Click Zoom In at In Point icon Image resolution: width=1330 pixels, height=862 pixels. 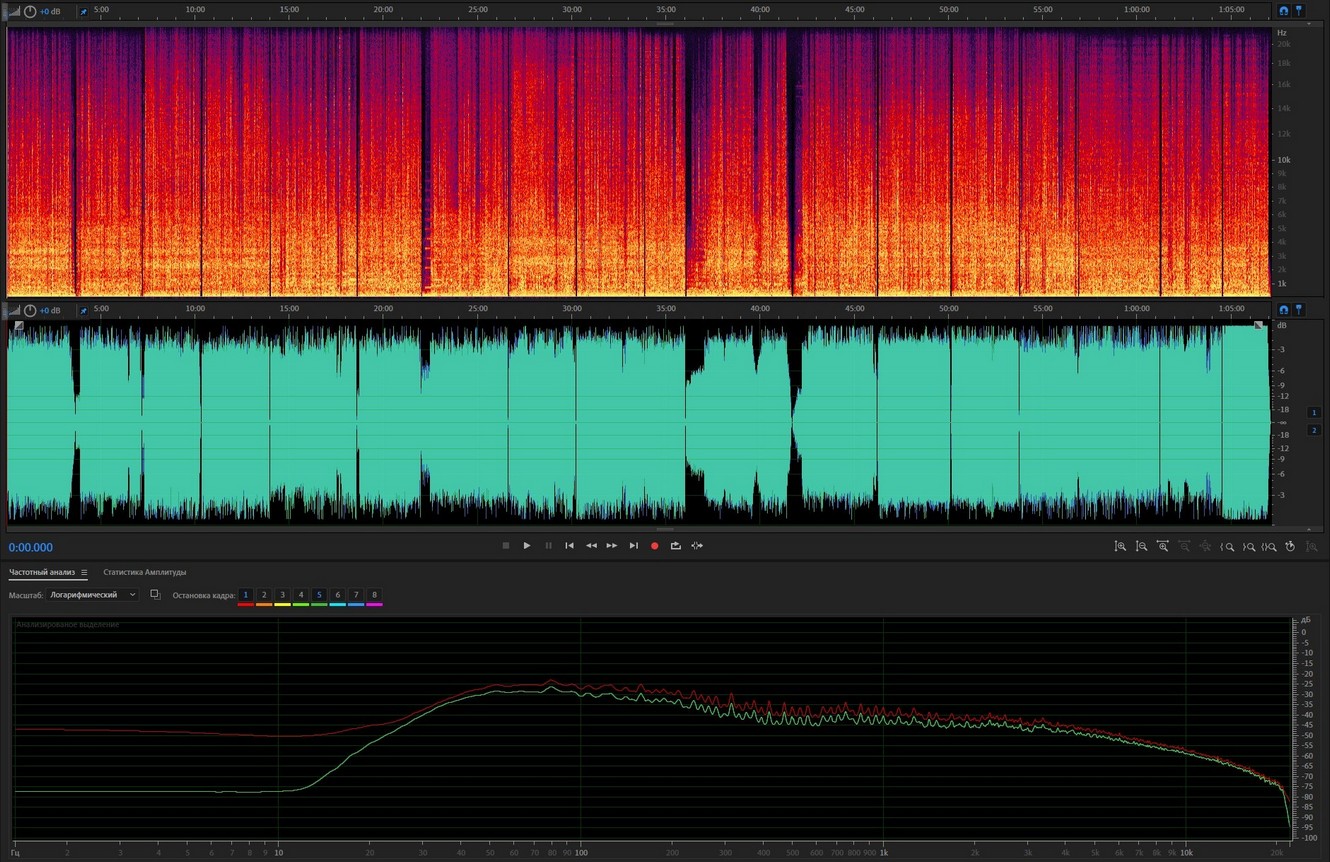1227,547
